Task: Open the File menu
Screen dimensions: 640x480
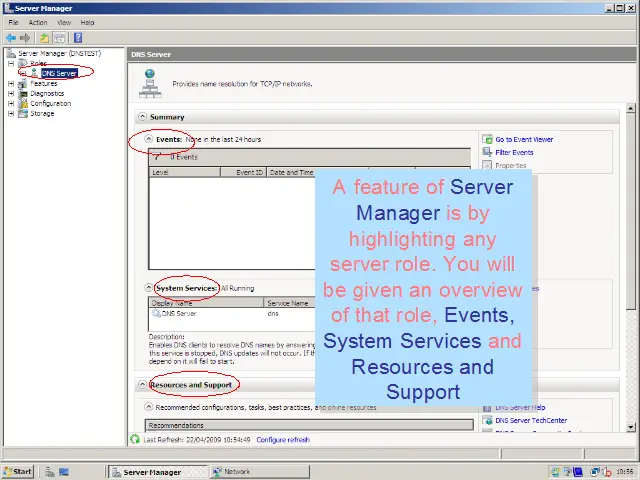Action: tap(13, 22)
